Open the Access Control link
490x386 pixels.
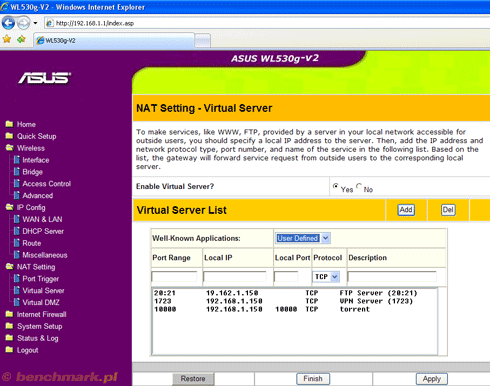click(47, 184)
